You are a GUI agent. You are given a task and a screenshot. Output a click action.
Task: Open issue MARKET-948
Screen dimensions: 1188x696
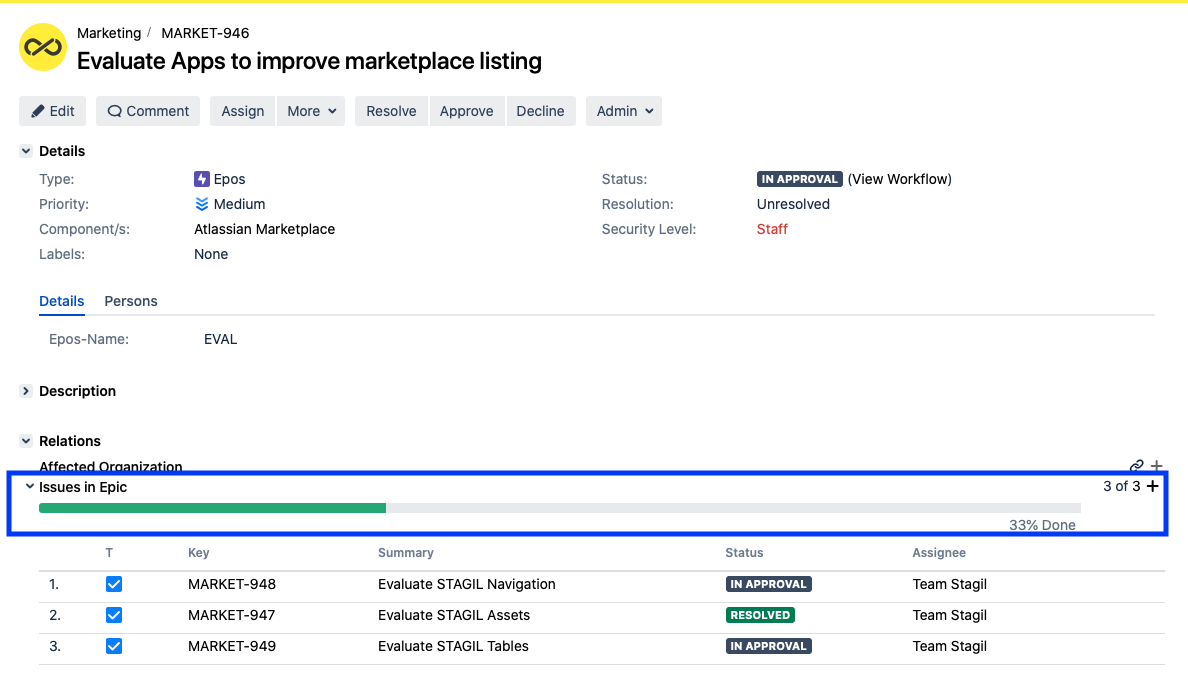coord(232,585)
